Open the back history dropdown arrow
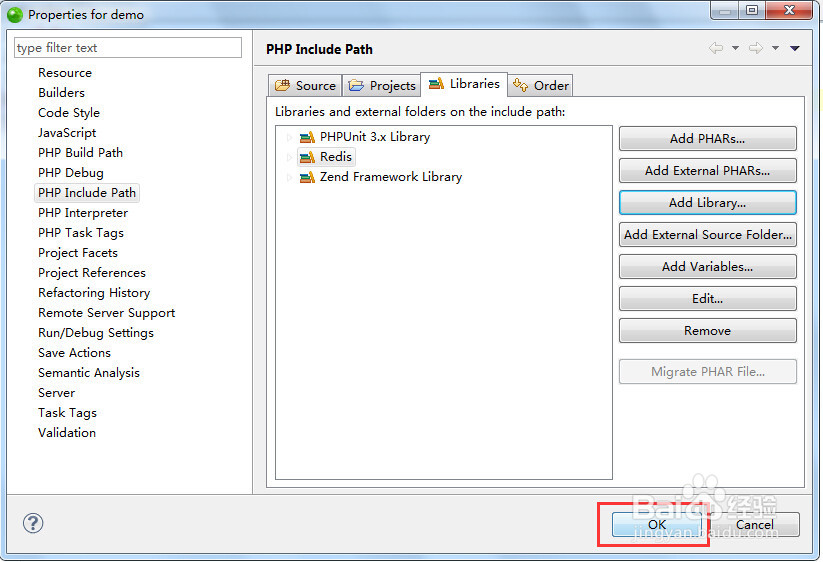 point(735,48)
